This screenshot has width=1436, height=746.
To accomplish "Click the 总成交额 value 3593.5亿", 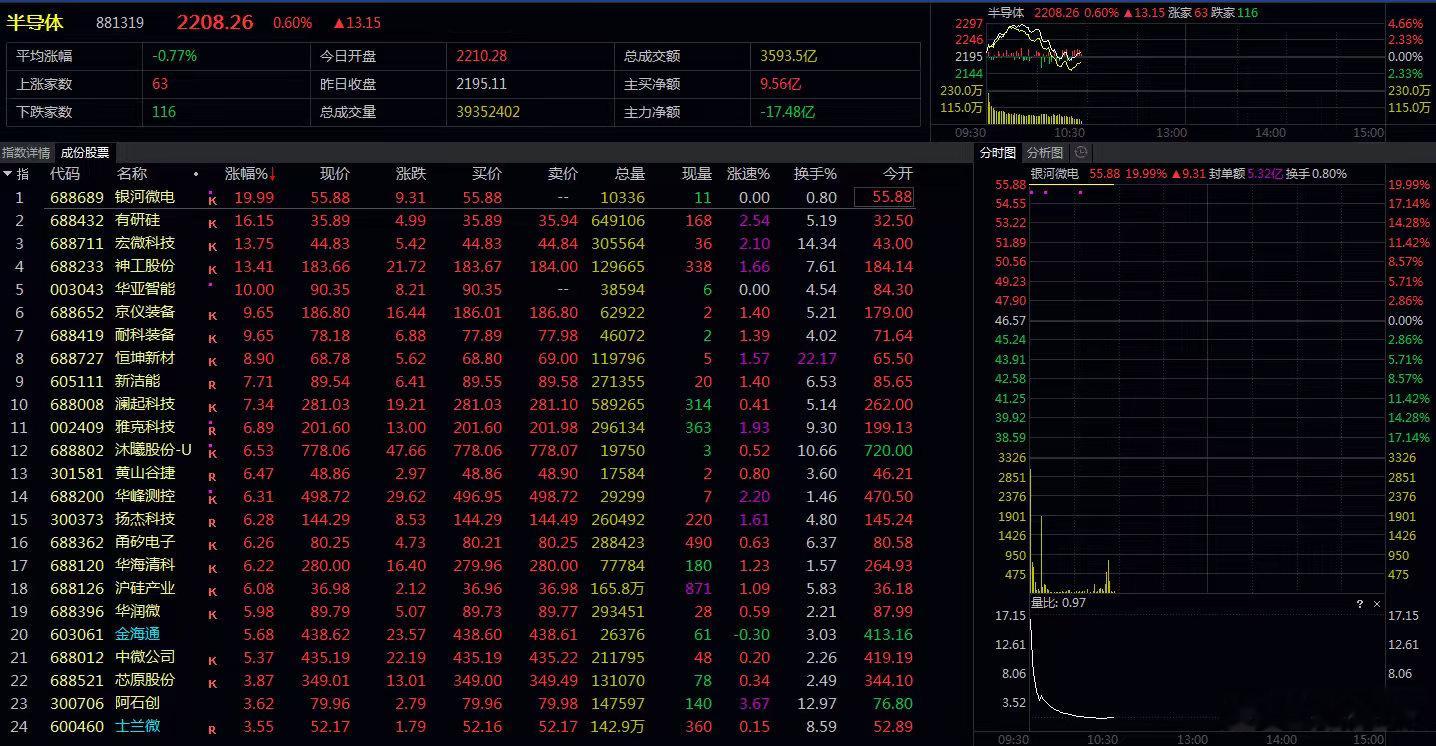I will [790, 56].
